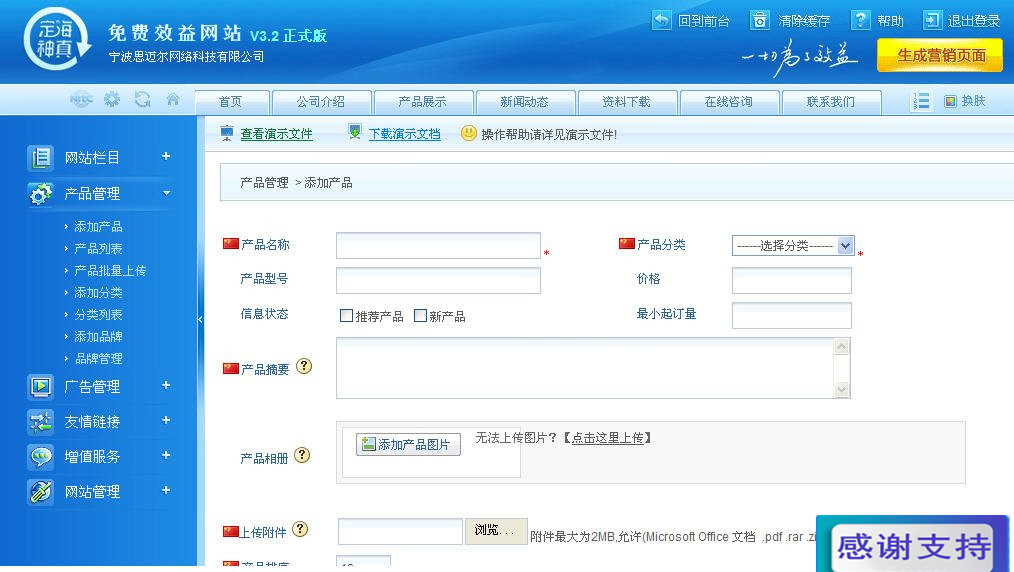Click the help question mark icon

pyautogui.click(x=860, y=20)
